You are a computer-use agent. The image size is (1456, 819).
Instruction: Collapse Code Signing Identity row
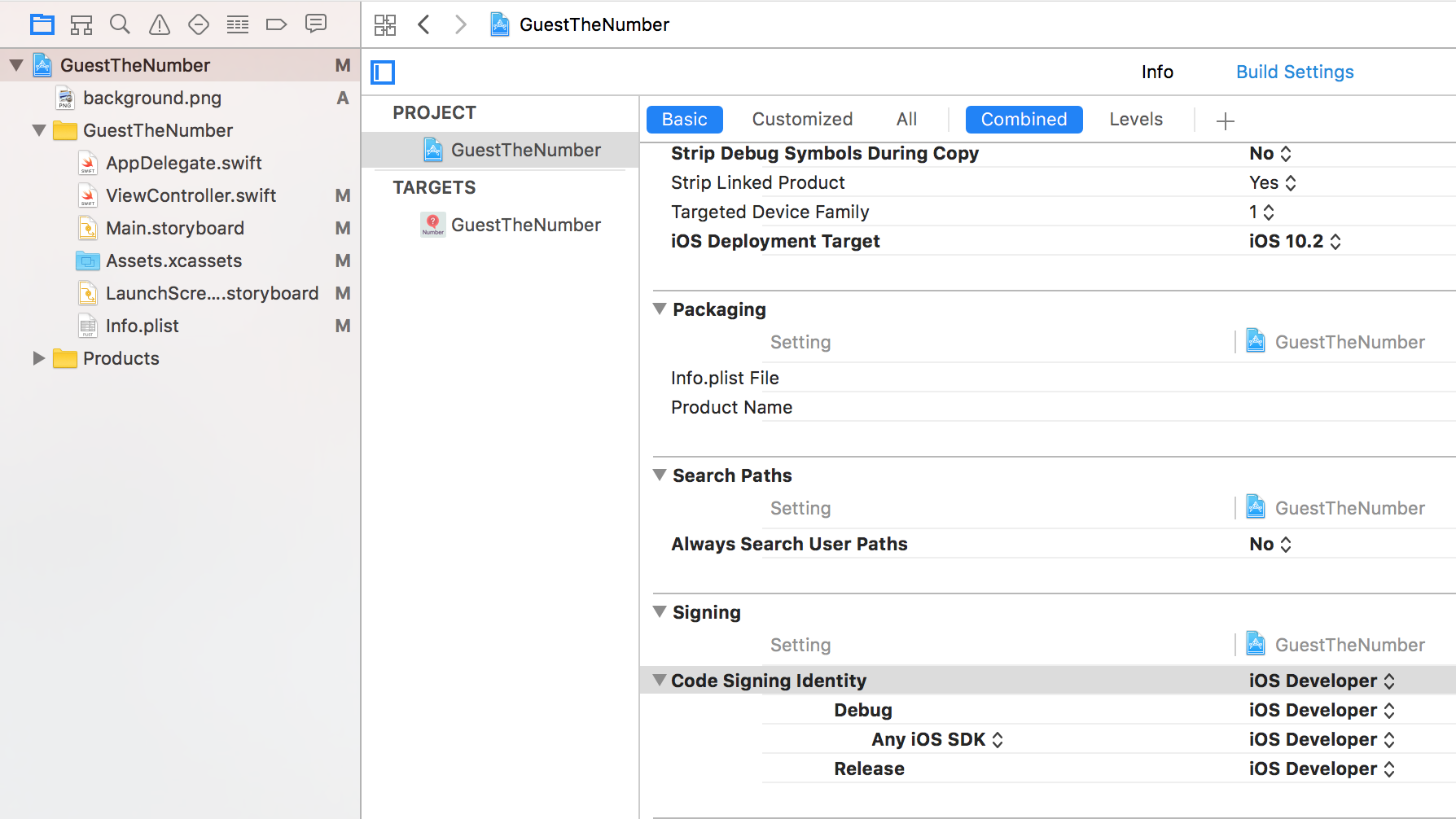(660, 680)
